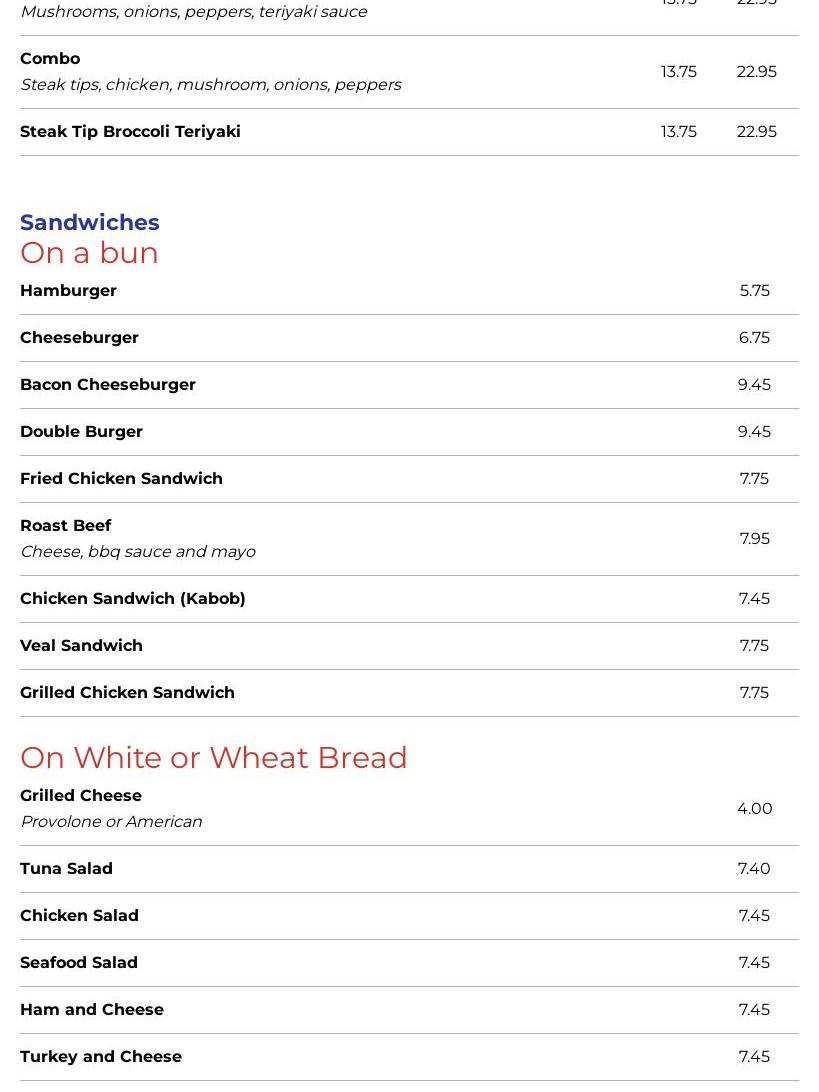
Task: Click the On a bun subheading
Action: [x=89, y=253]
